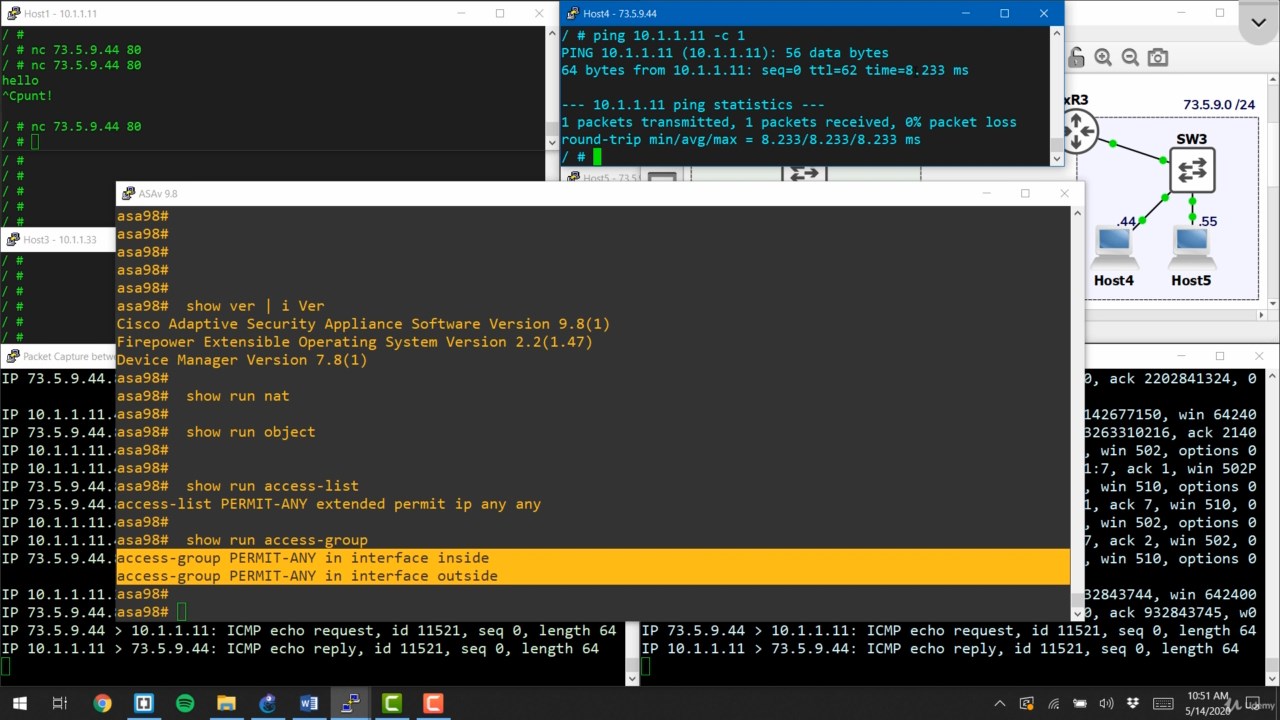The height and width of the screenshot is (720, 1280).
Task: Maximize the Host1 terminal window
Action: [x=500, y=13]
